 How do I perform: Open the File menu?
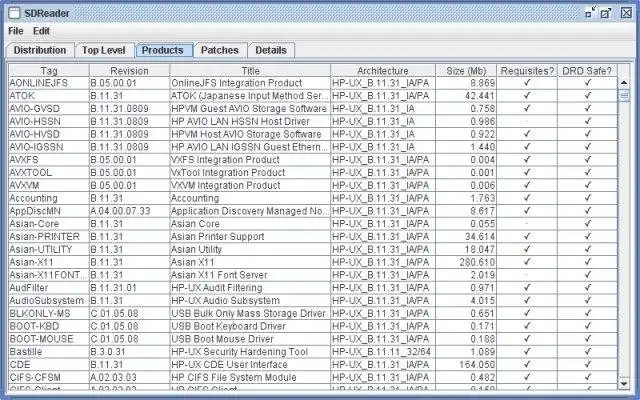[x=16, y=31]
